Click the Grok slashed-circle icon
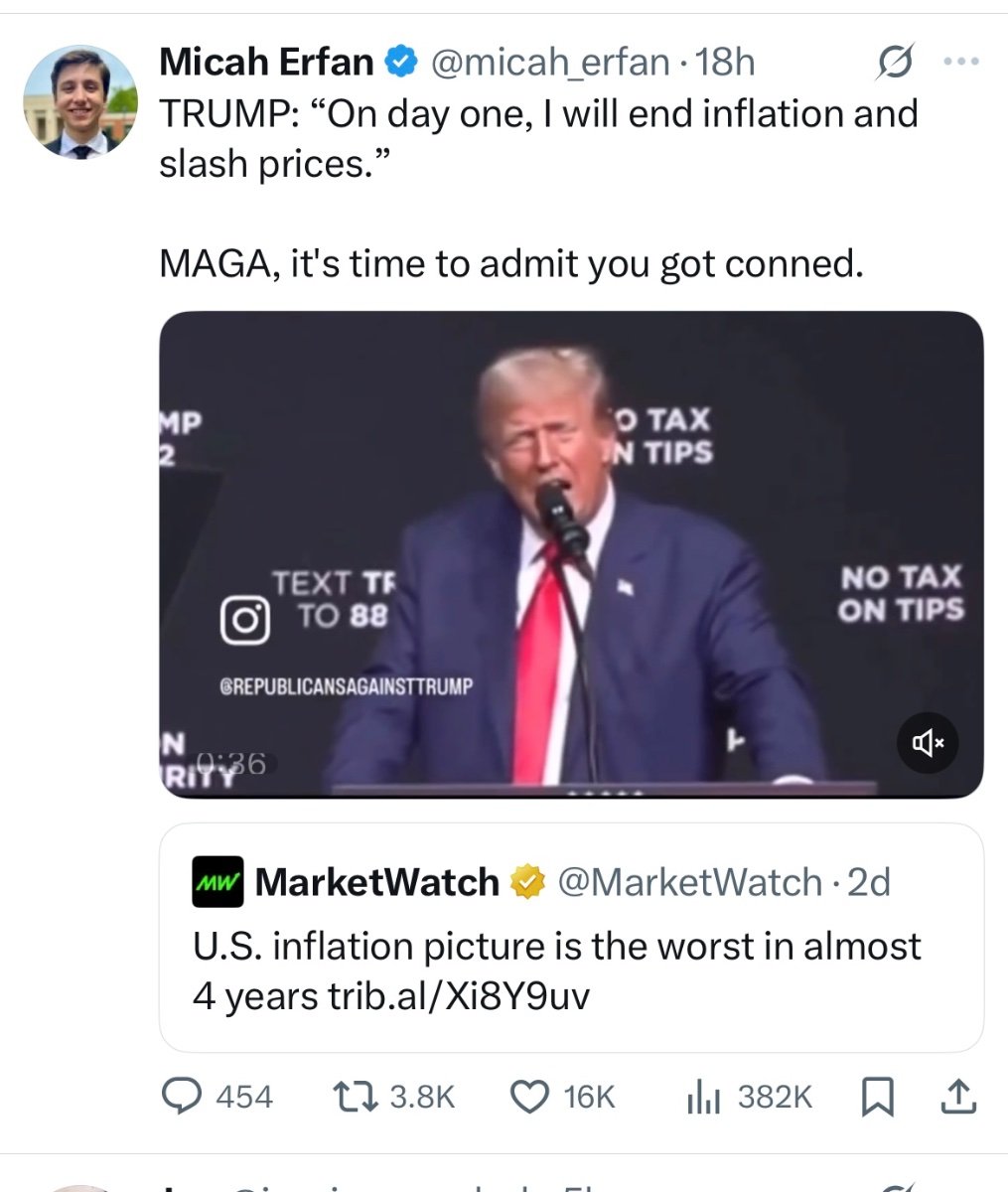The width and height of the screenshot is (1008, 1192). [892, 63]
